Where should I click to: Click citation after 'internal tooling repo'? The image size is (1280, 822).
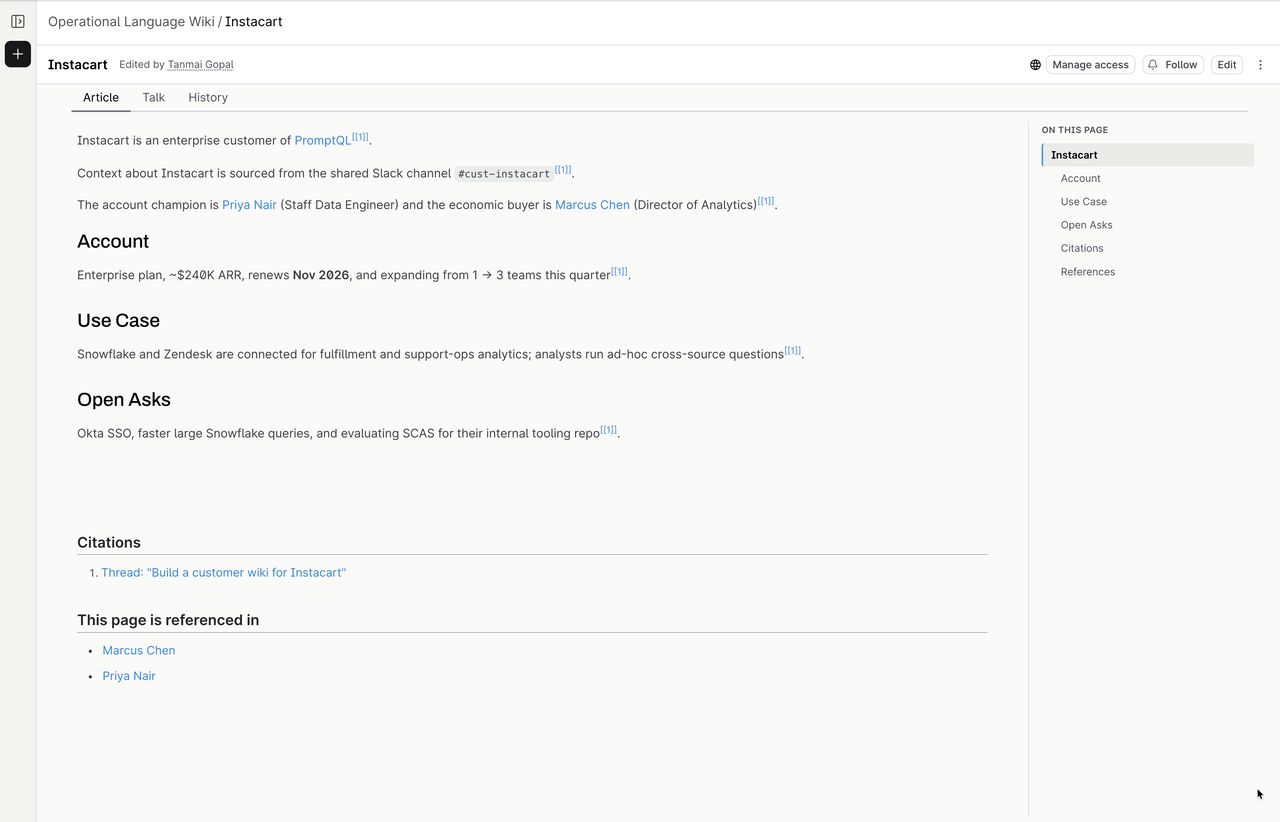[x=609, y=430]
